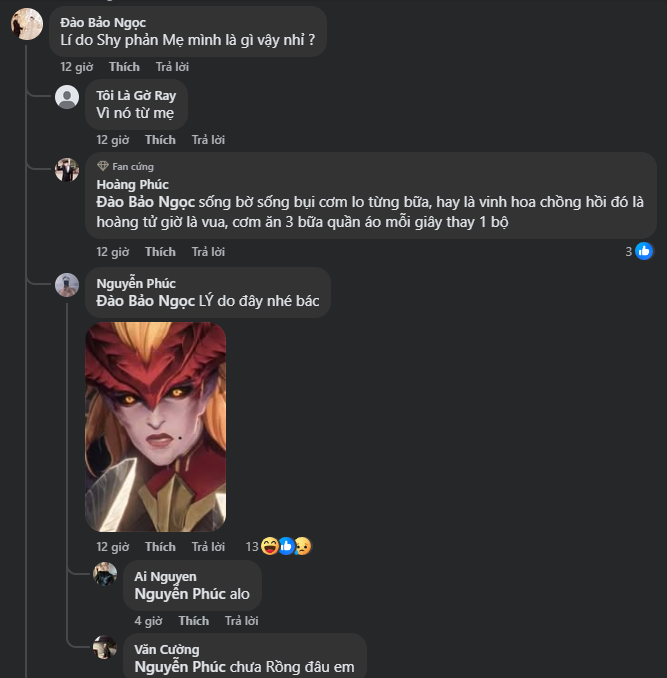The width and height of the screenshot is (667, 678).
Task: Like Ai Nguyen's alo reply
Action: [x=193, y=621]
